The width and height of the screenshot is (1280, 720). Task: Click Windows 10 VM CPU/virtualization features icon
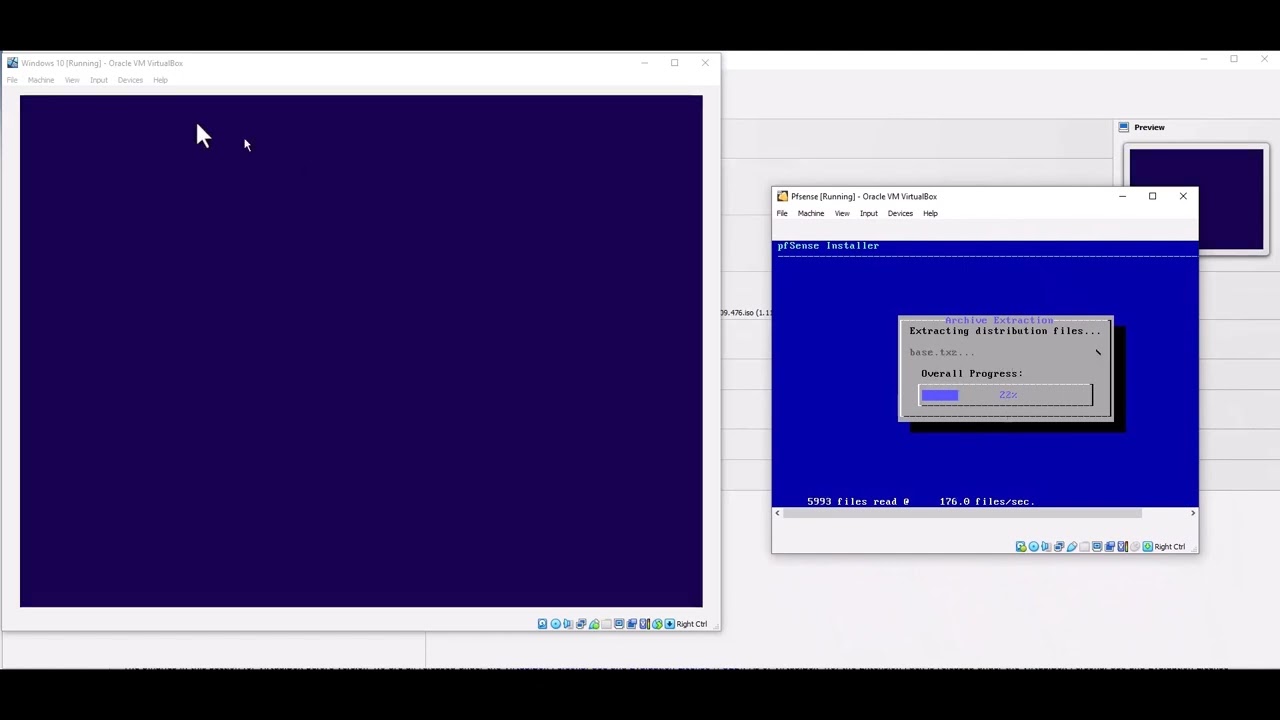coord(644,624)
